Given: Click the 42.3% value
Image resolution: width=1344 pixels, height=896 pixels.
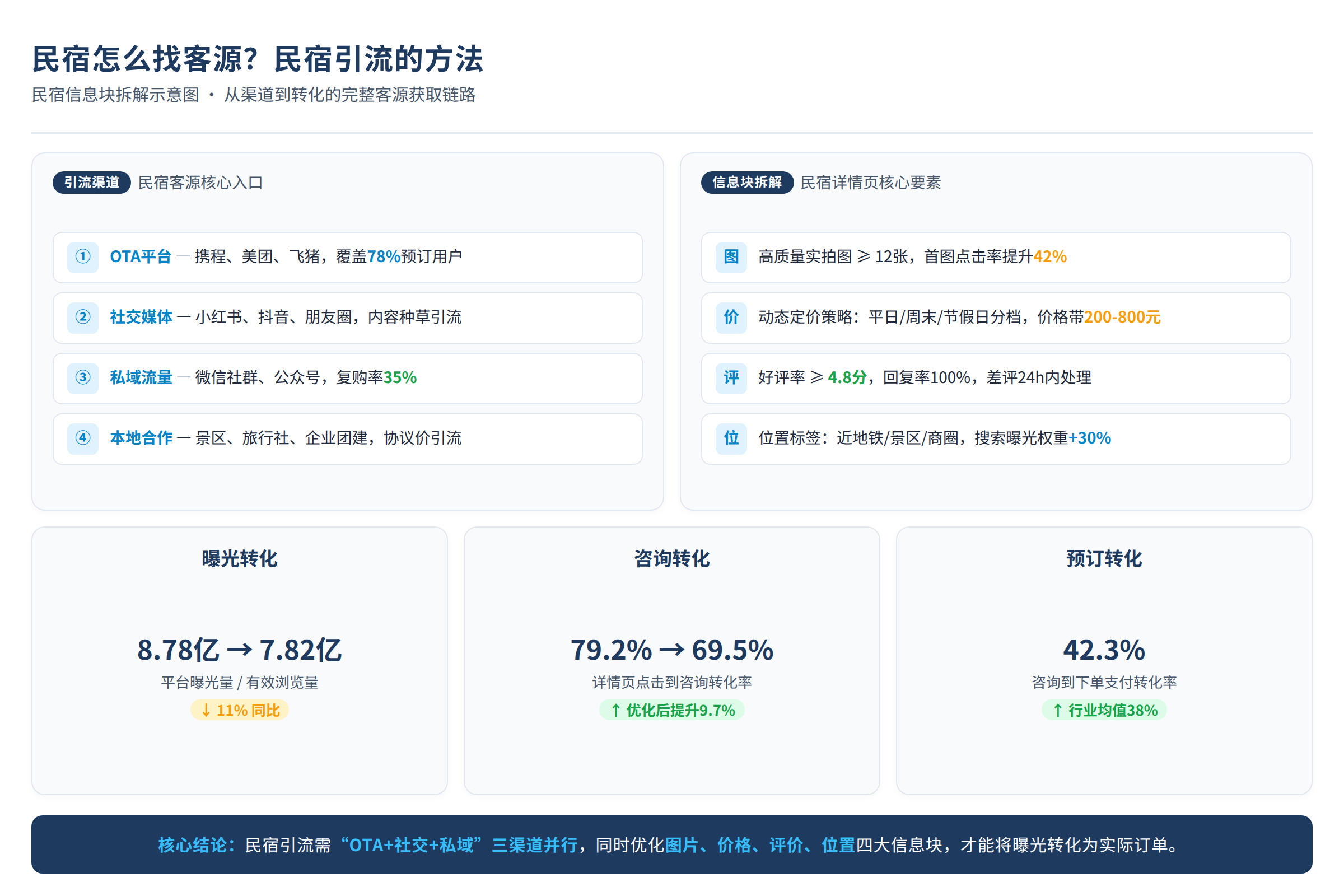Looking at the screenshot, I should (x=1104, y=650).
